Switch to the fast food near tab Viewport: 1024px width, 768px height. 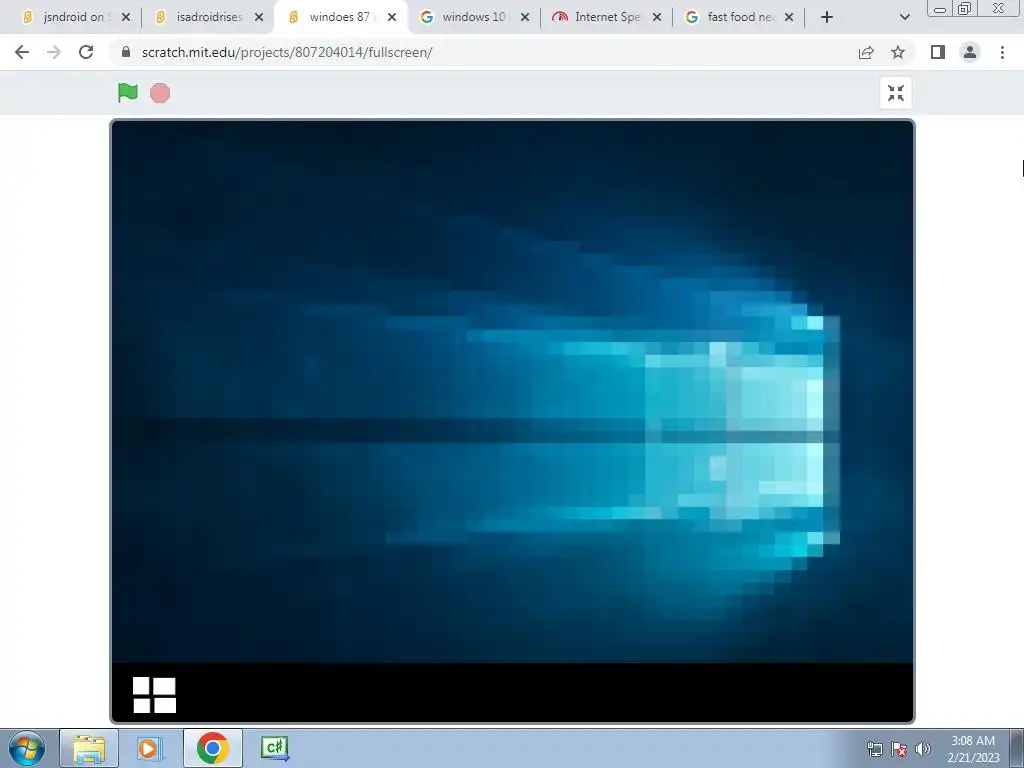(739, 17)
